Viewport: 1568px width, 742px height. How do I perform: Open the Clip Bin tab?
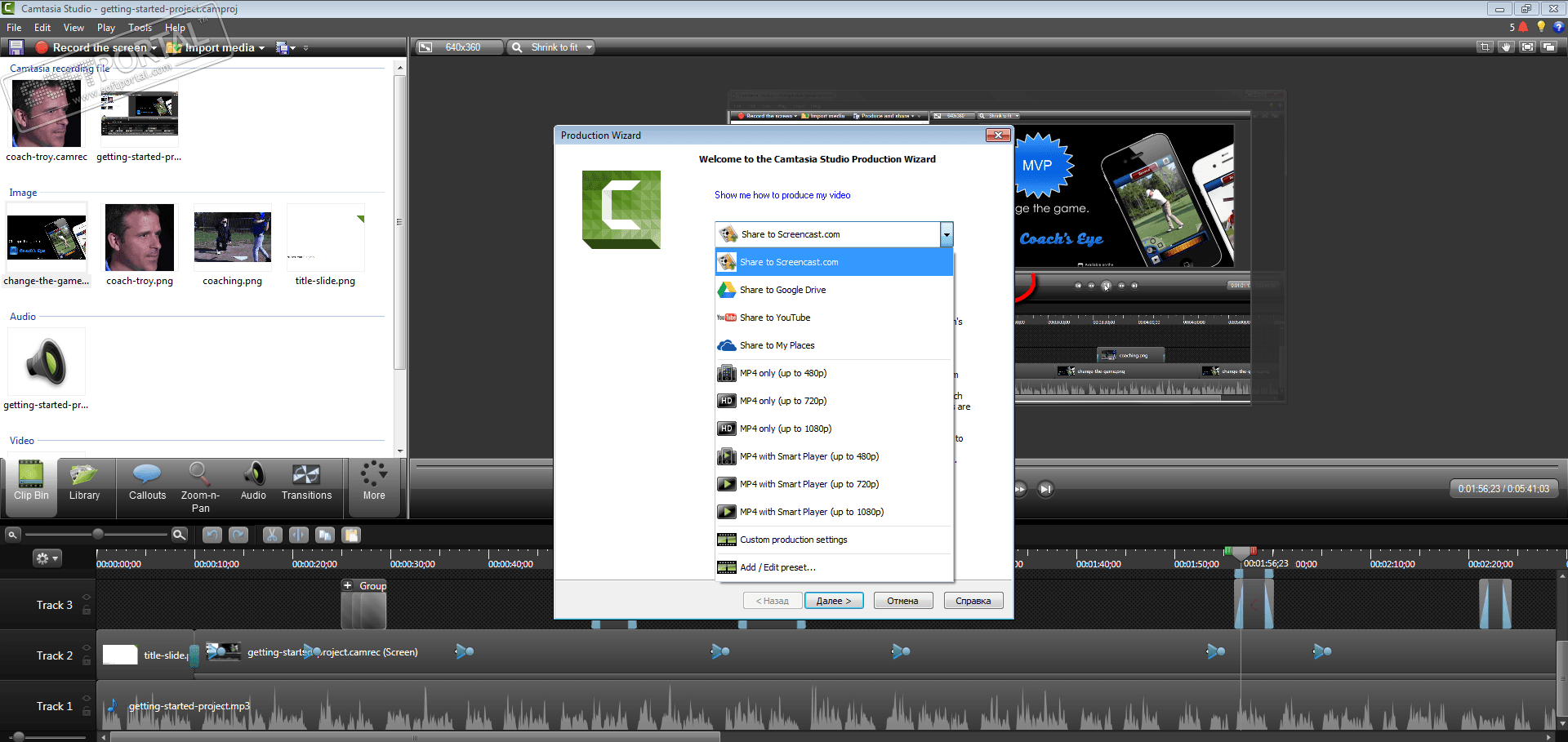[x=31, y=487]
